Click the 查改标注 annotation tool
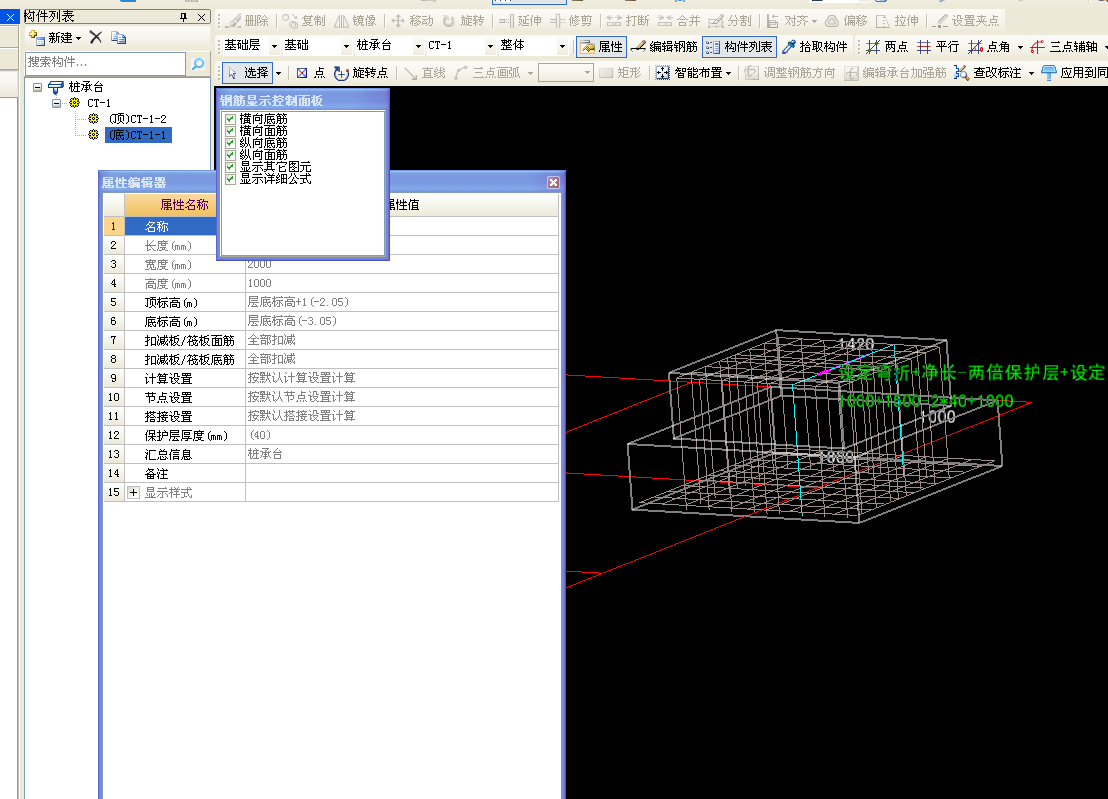1108x799 pixels. tap(988, 73)
